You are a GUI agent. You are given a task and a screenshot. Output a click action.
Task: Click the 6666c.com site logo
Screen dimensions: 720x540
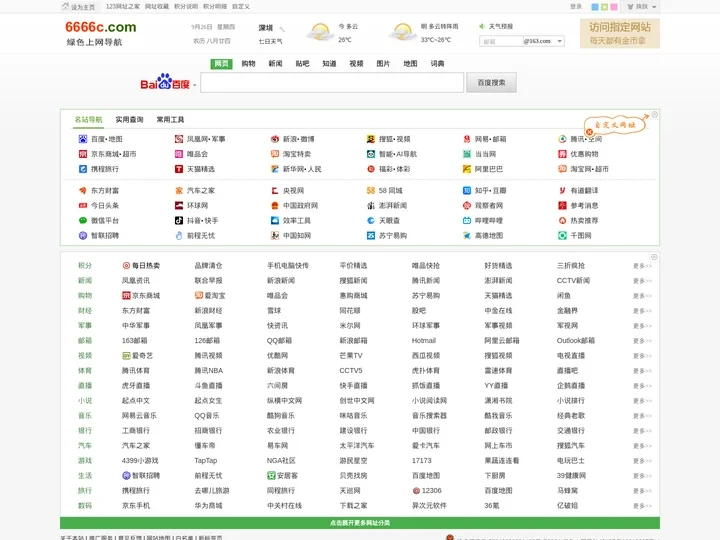pos(101,27)
